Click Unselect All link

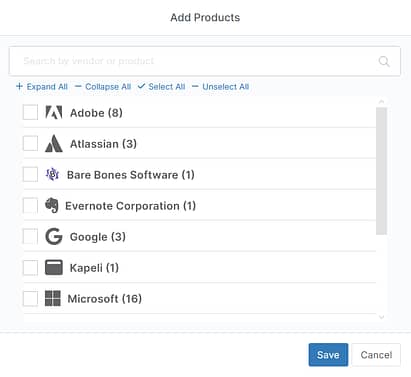click(x=220, y=87)
